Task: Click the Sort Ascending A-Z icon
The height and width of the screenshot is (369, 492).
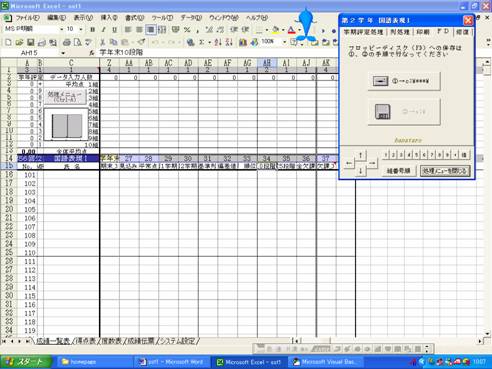Action: (x=218, y=42)
